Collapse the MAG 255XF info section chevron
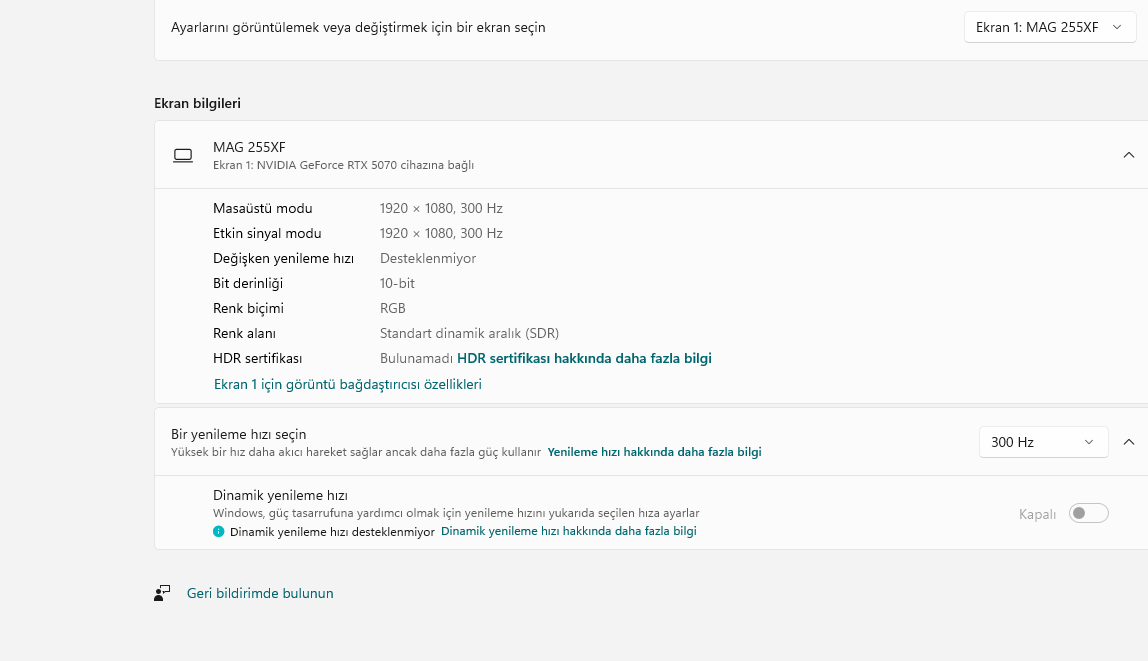The height and width of the screenshot is (661, 1148). click(1128, 155)
